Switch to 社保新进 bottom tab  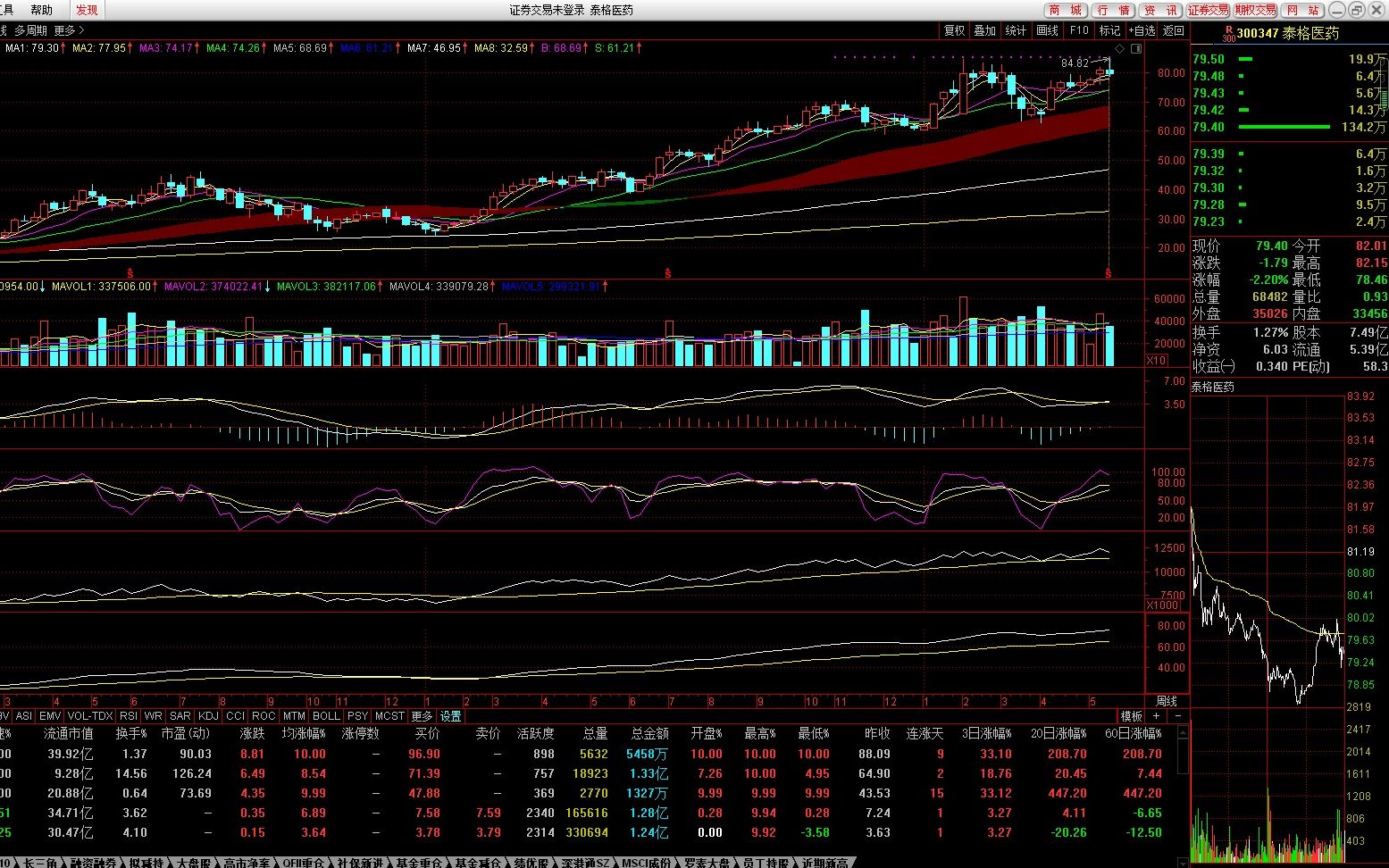pyautogui.click(x=359, y=863)
